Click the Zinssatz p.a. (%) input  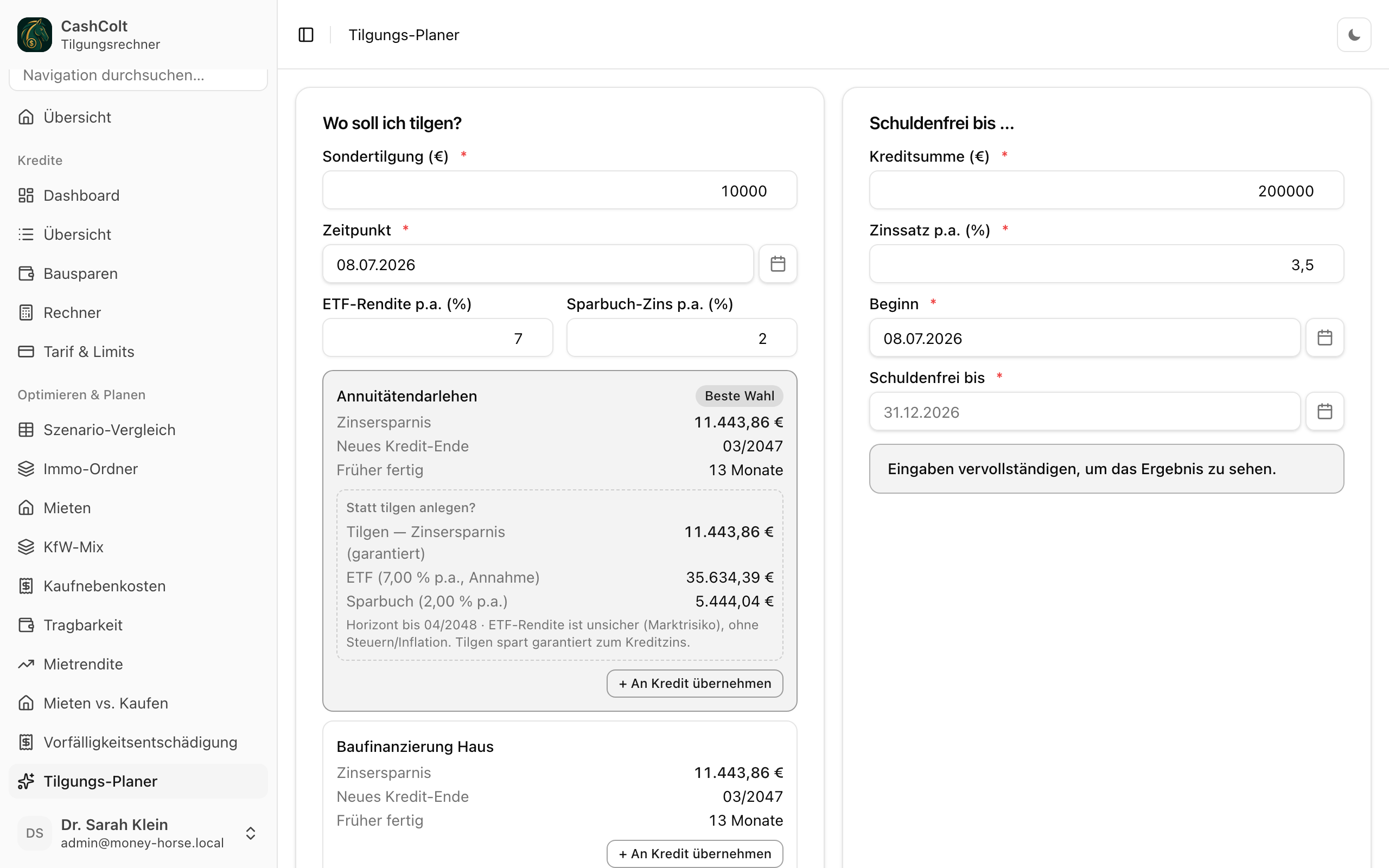click(x=1106, y=264)
